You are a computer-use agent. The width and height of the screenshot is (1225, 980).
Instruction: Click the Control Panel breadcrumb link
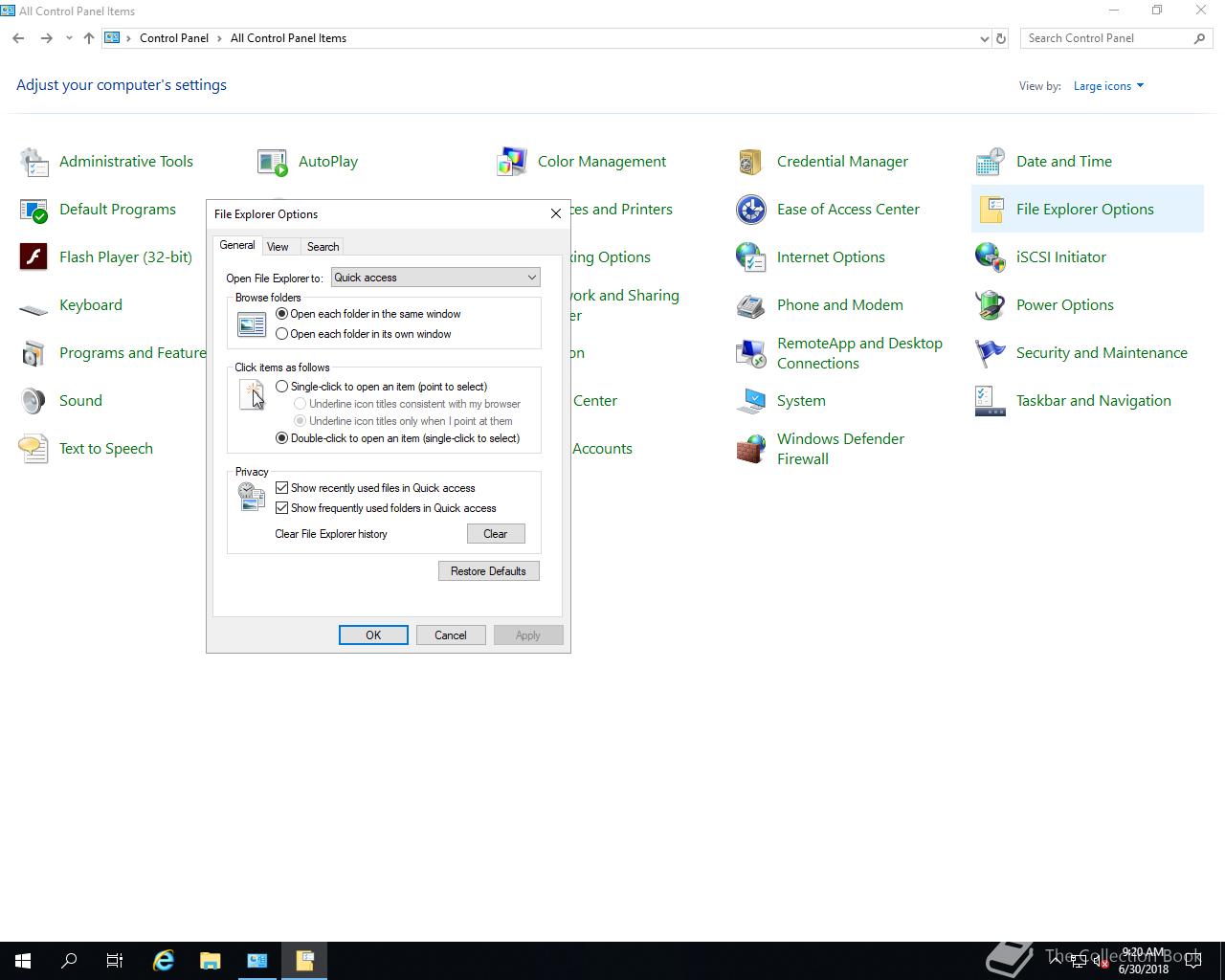tap(174, 38)
